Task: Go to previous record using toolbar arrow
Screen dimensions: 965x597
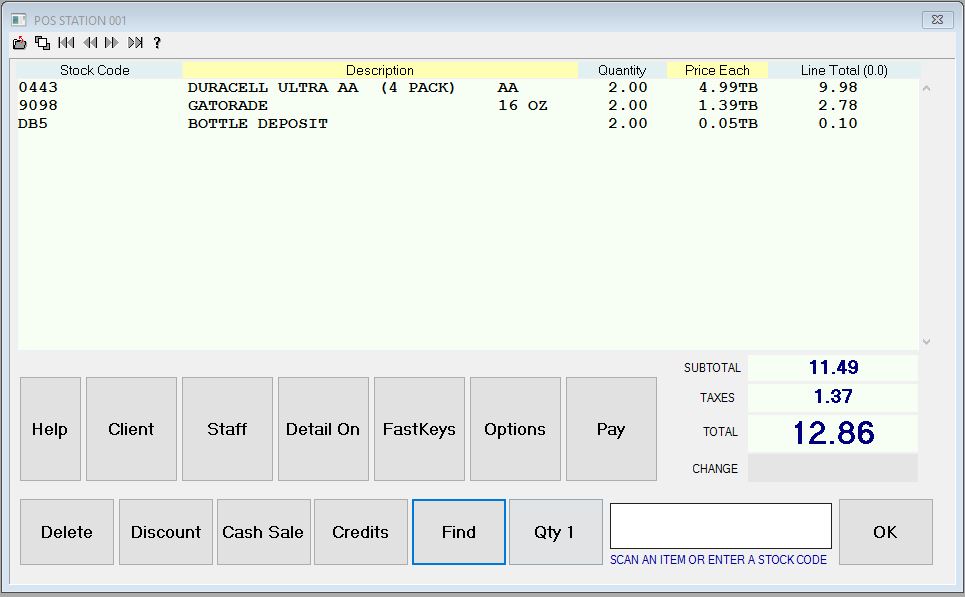Action: pyautogui.click(x=90, y=43)
